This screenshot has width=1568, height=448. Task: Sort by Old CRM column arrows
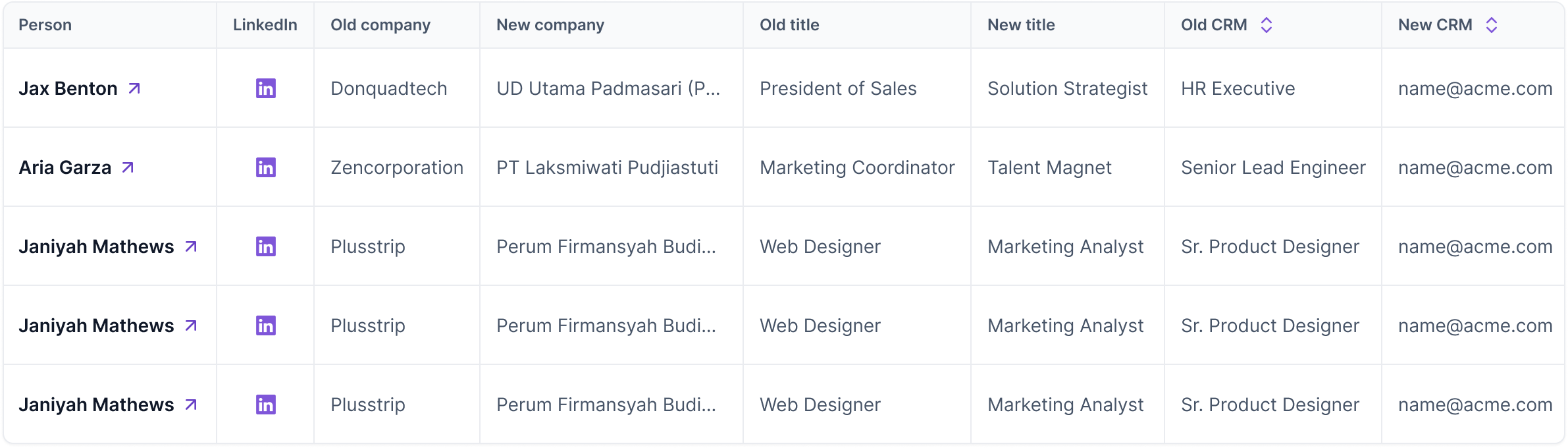coord(1267,25)
